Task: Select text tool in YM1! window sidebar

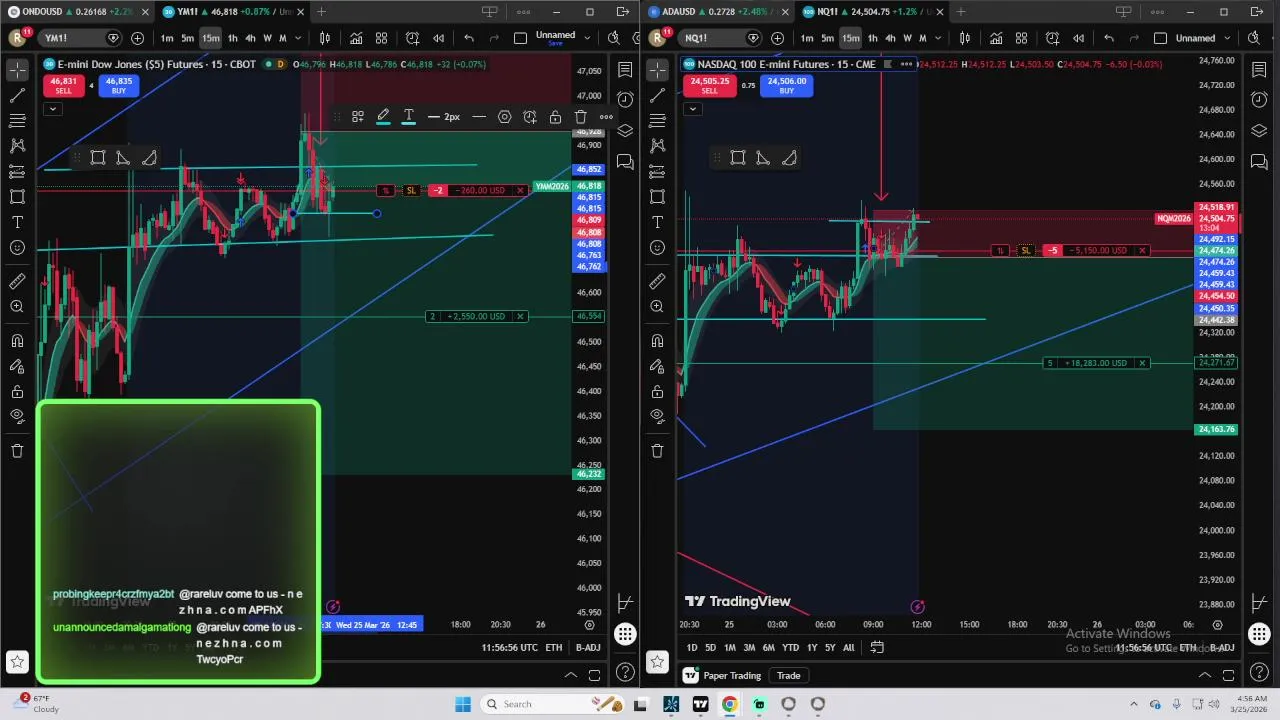Action: (17, 222)
